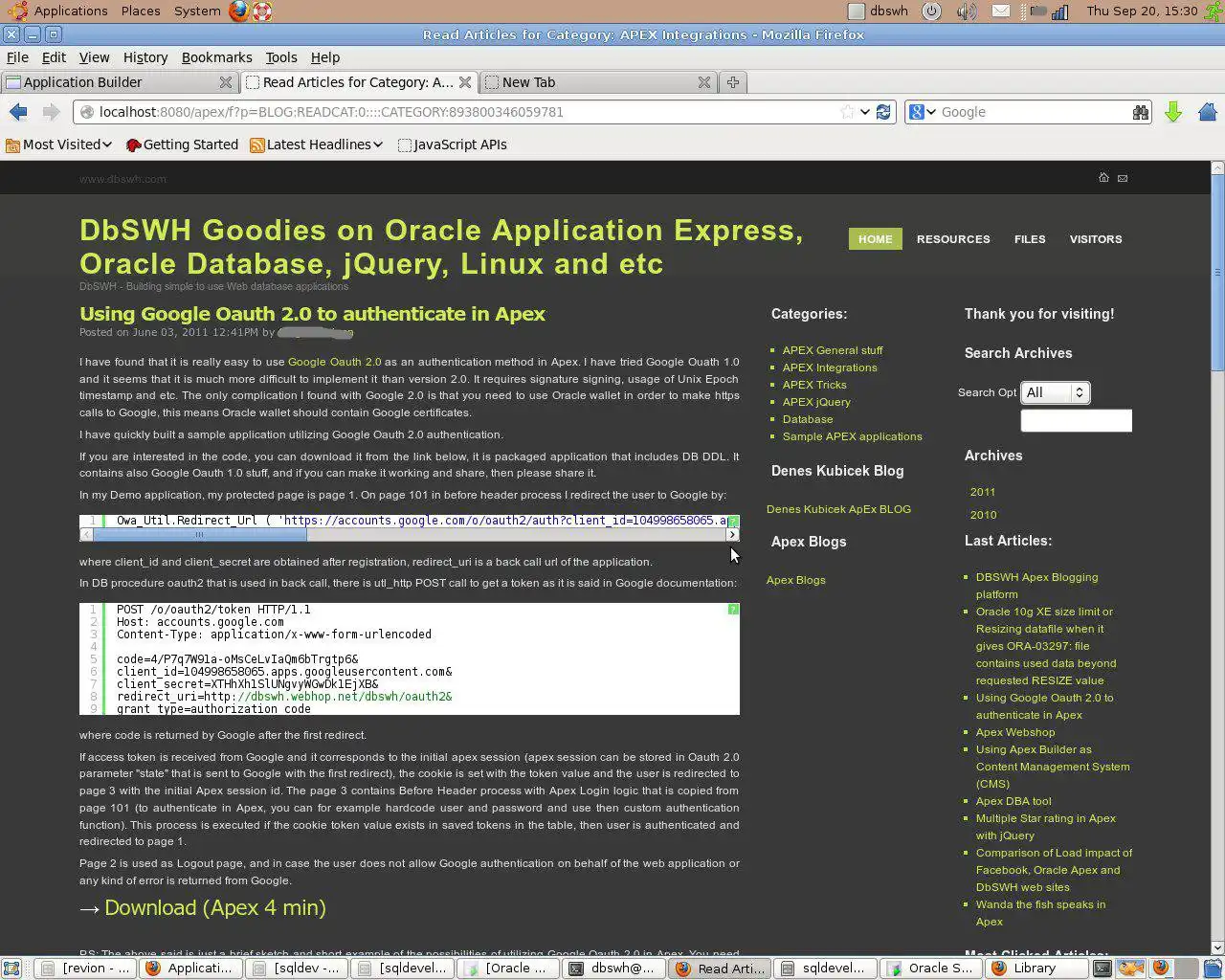Viewport: 1225px width, 980px height.
Task: Open the Tools menu
Action: [281, 57]
